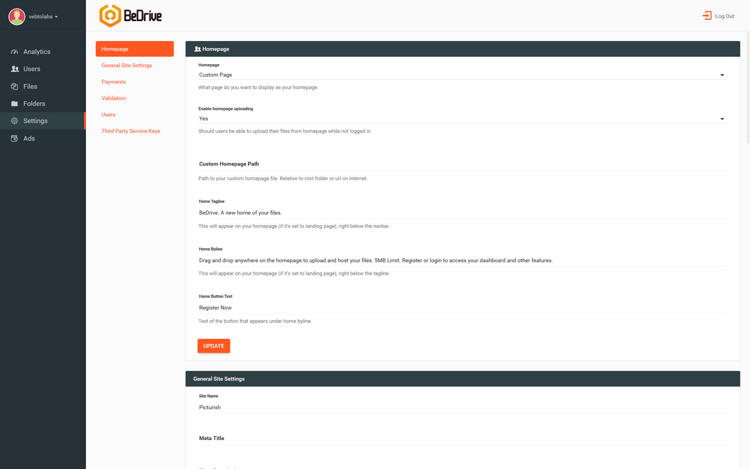Click the Meta Title input field
Screen dimensions: 750x469
click(x=463, y=438)
